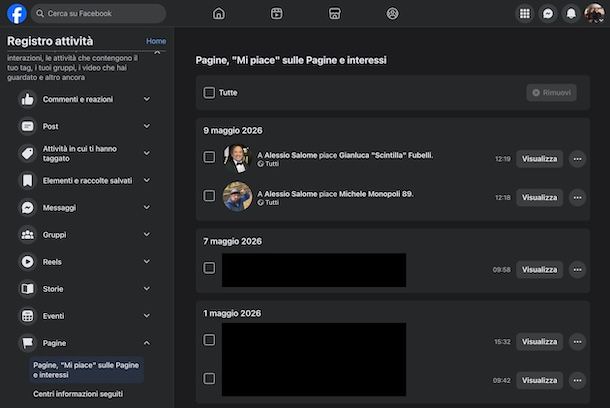
Task: Collapse the top sidebar section arrow
Action: (x=157, y=53)
